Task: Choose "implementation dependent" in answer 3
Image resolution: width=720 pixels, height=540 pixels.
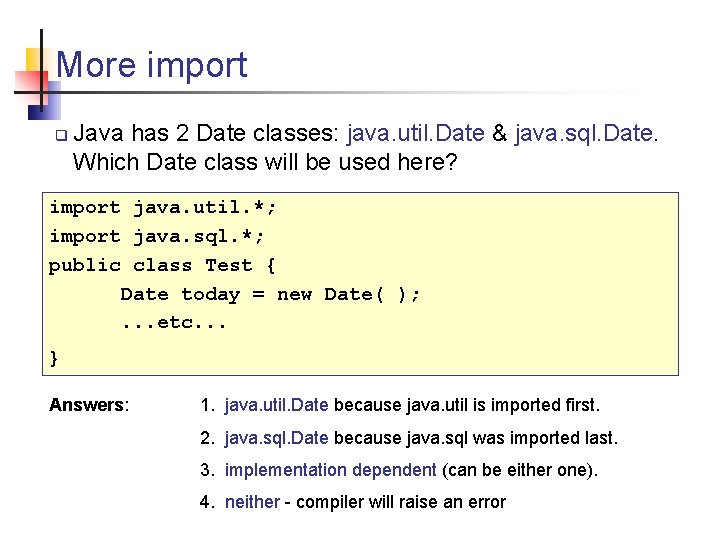Action: tap(330, 470)
